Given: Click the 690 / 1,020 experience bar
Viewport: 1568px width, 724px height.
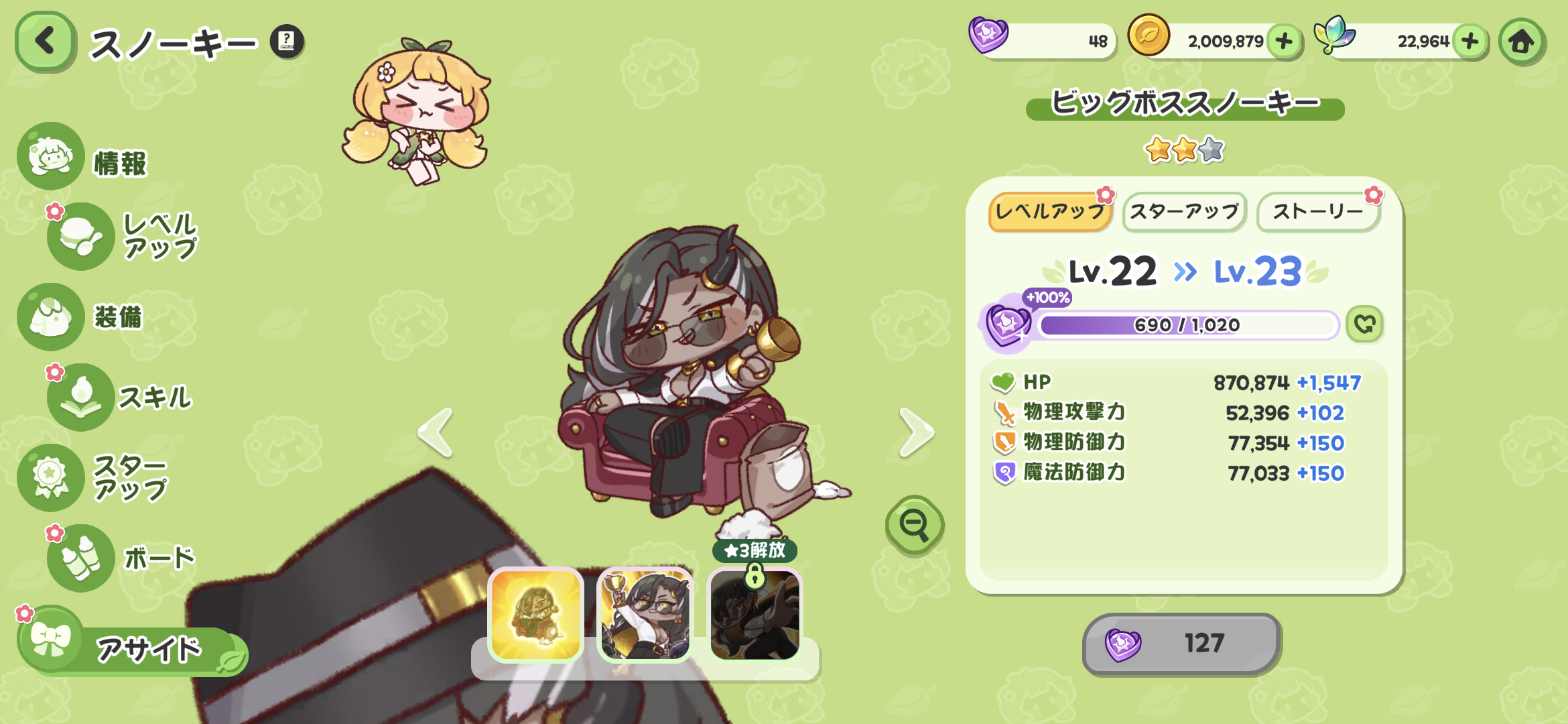Looking at the screenshot, I should pyautogui.click(x=1187, y=325).
